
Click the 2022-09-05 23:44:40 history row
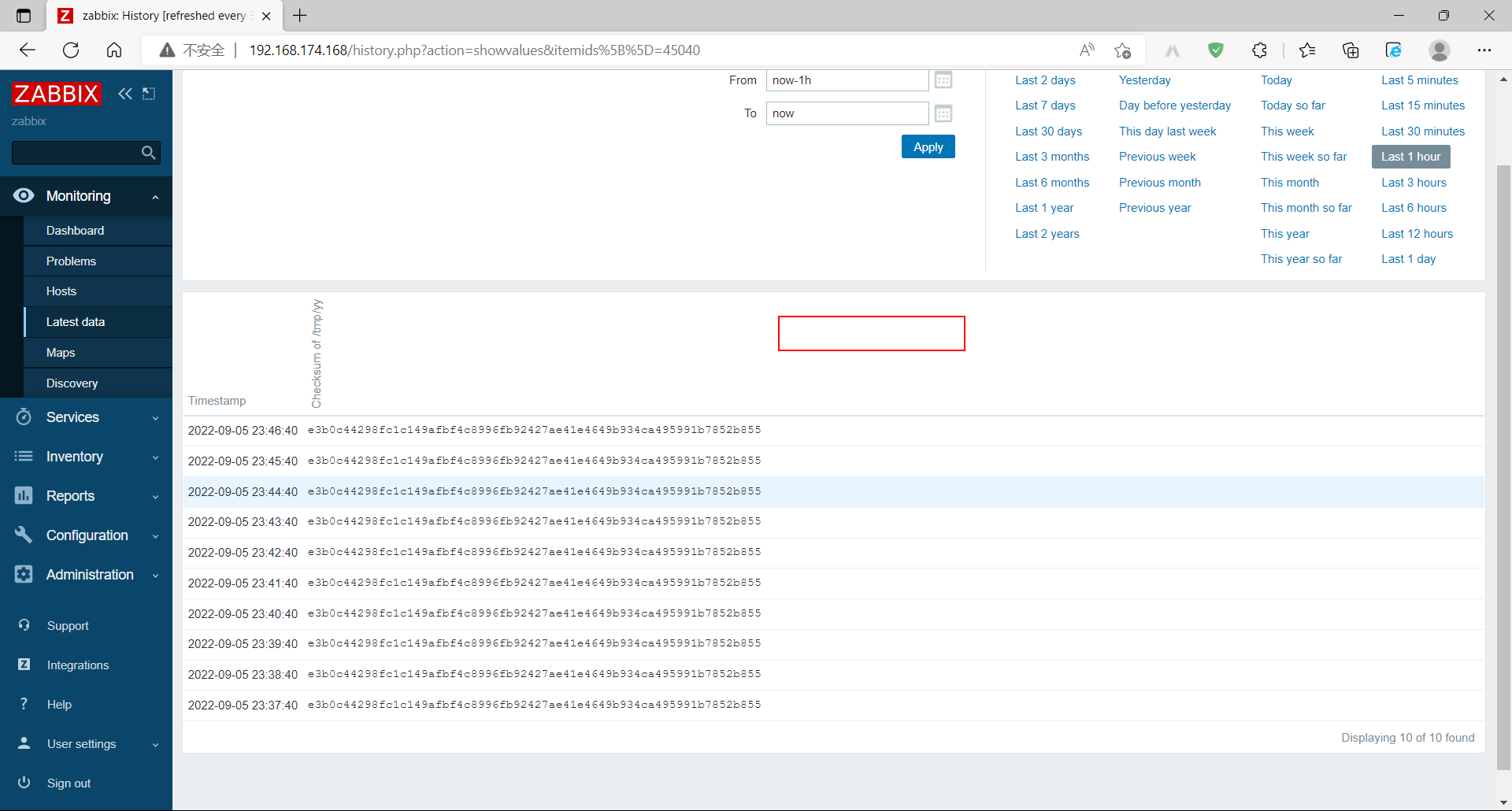click(833, 492)
